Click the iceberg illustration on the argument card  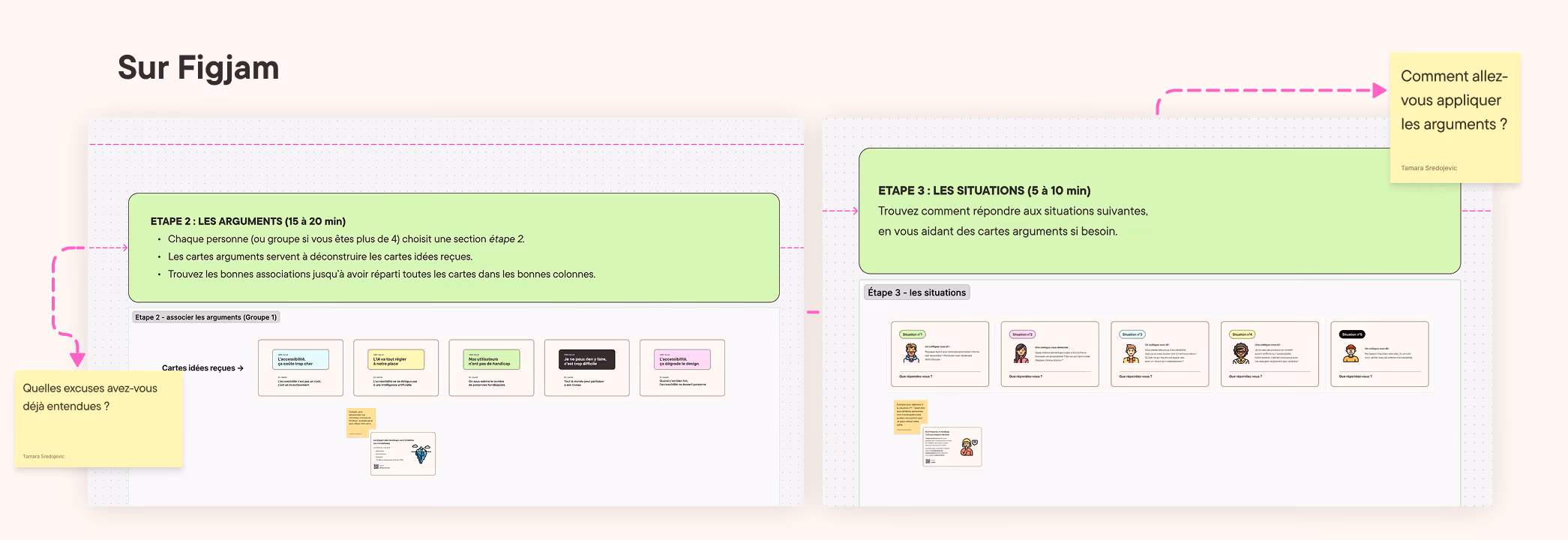(x=422, y=454)
